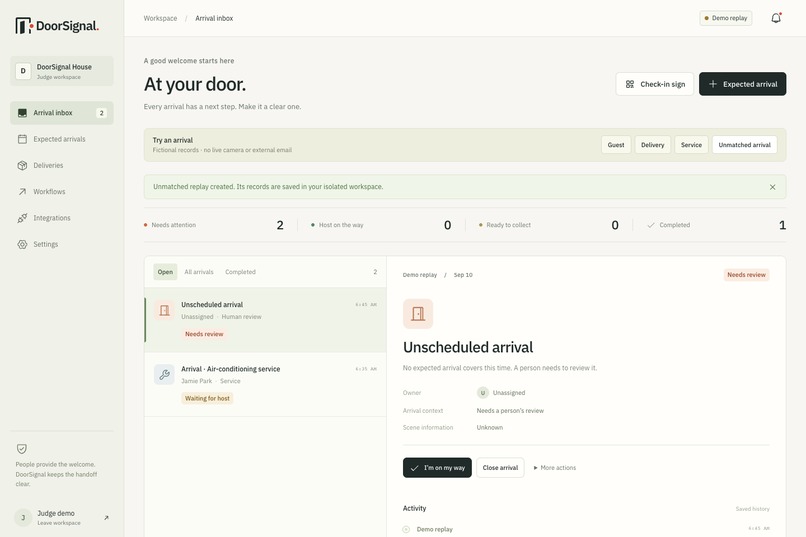This screenshot has width=806, height=537.
Task: Click the Host on the way counter
Action: [381, 225]
